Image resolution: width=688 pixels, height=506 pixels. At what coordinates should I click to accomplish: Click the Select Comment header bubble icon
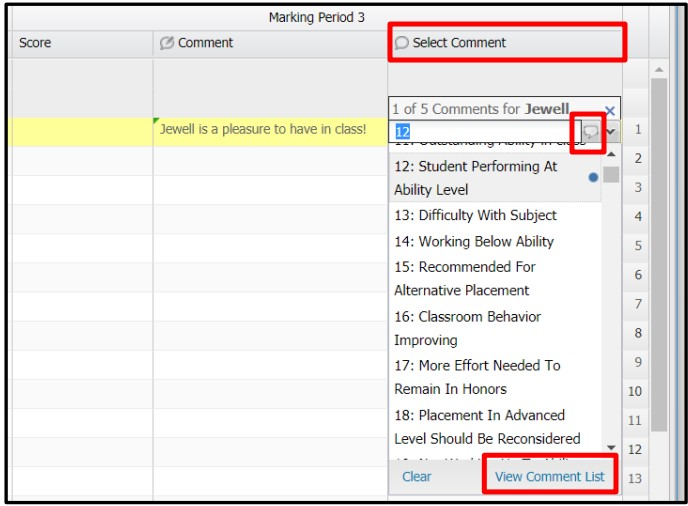401,43
